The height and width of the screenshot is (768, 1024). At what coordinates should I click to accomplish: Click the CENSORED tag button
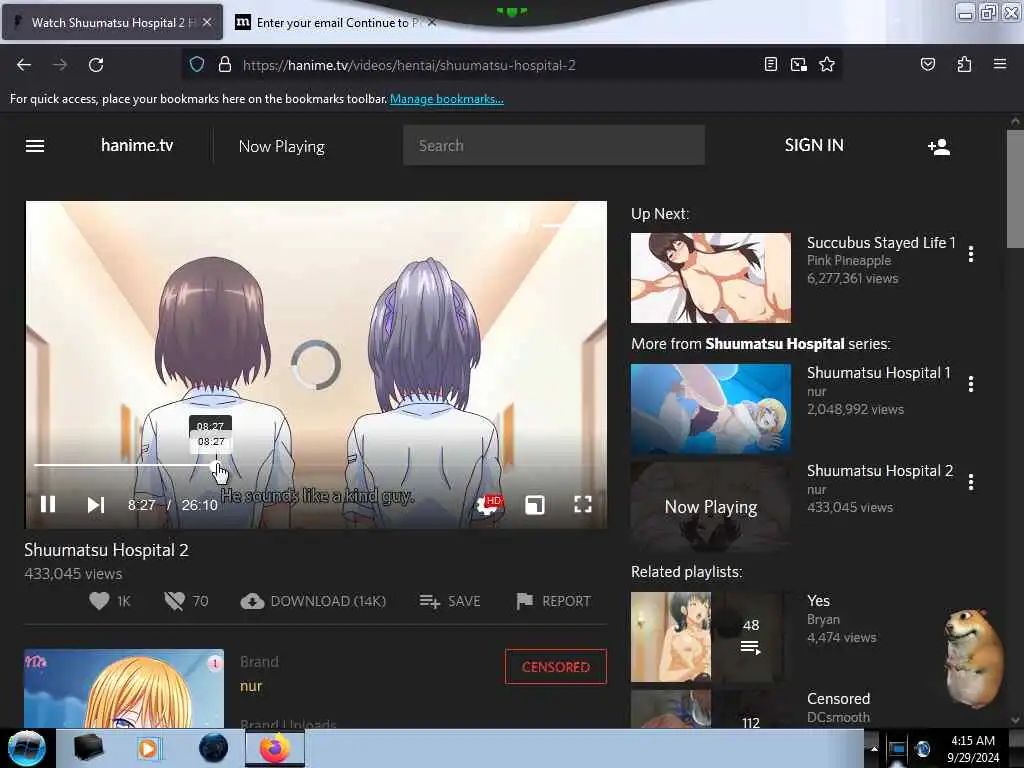(x=556, y=667)
